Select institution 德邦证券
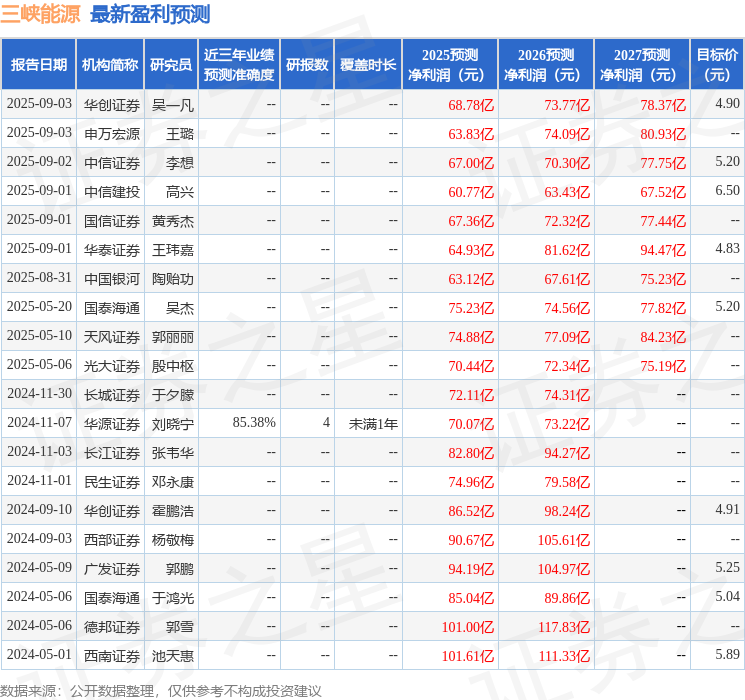The height and width of the screenshot is (700, 745). 112,627
